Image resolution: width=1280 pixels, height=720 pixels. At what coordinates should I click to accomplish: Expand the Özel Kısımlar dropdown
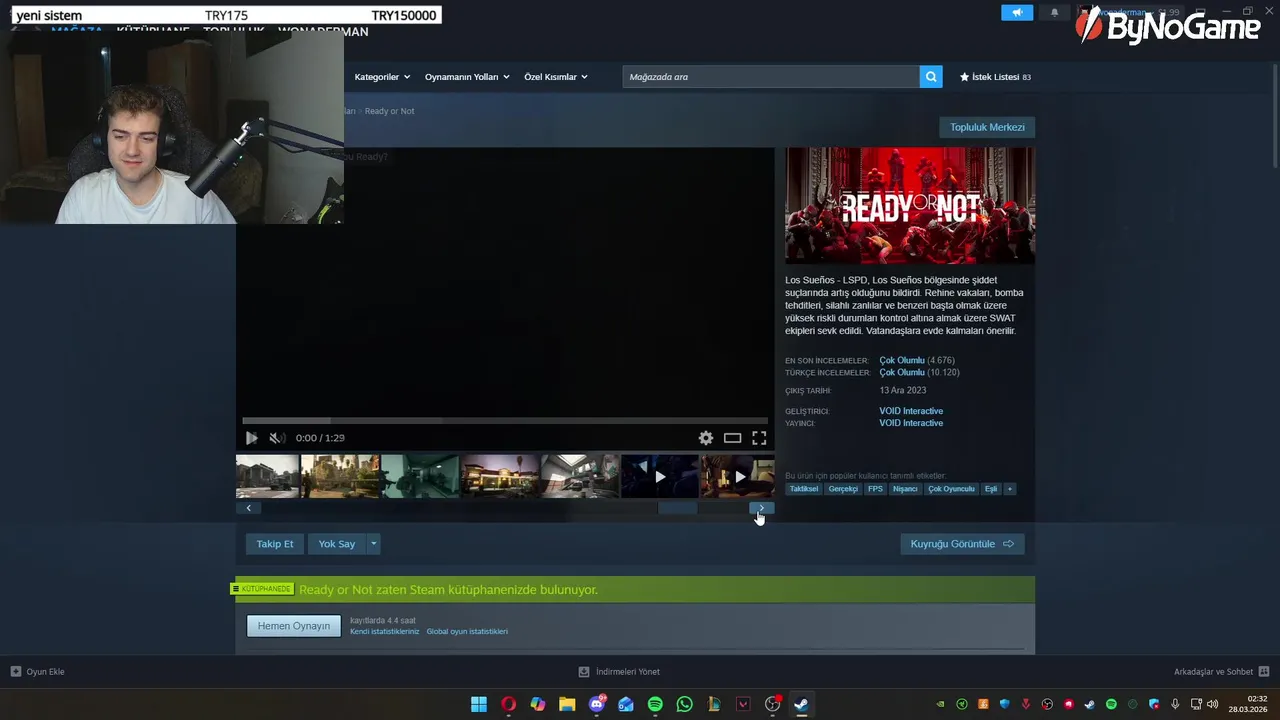click(x=556, y=77)
